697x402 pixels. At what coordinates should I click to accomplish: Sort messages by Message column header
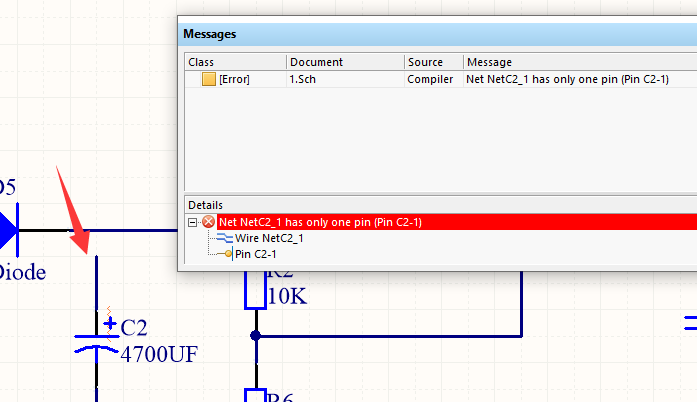pos(580,62)
